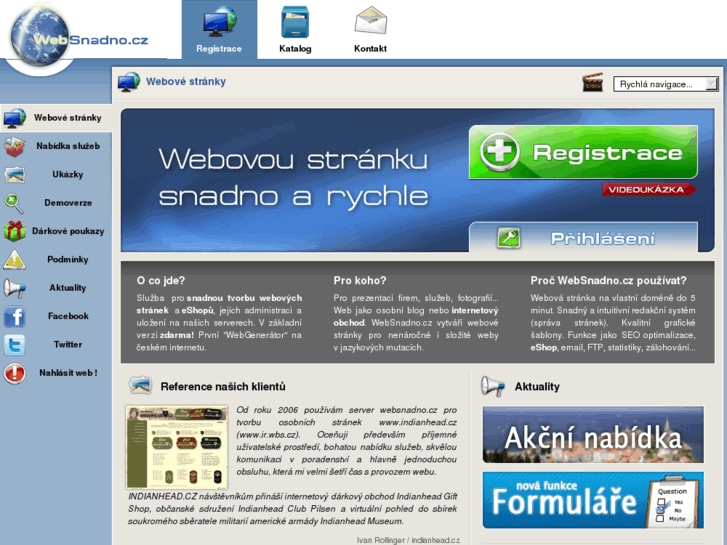The width and height of the screenshot is (727, 545).
Task: Click the Webové stránky heading link
Action: tap(186, 82)
